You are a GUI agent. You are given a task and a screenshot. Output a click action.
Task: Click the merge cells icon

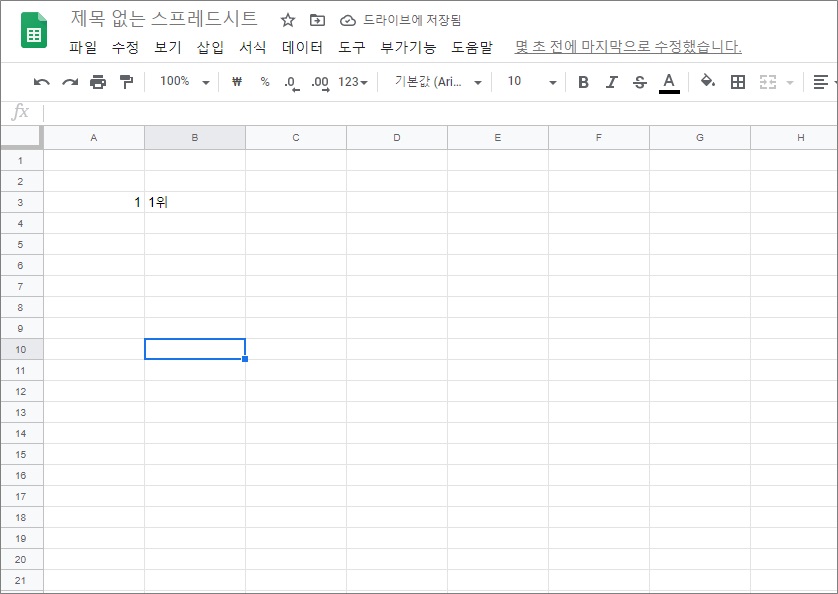(768, 82)
